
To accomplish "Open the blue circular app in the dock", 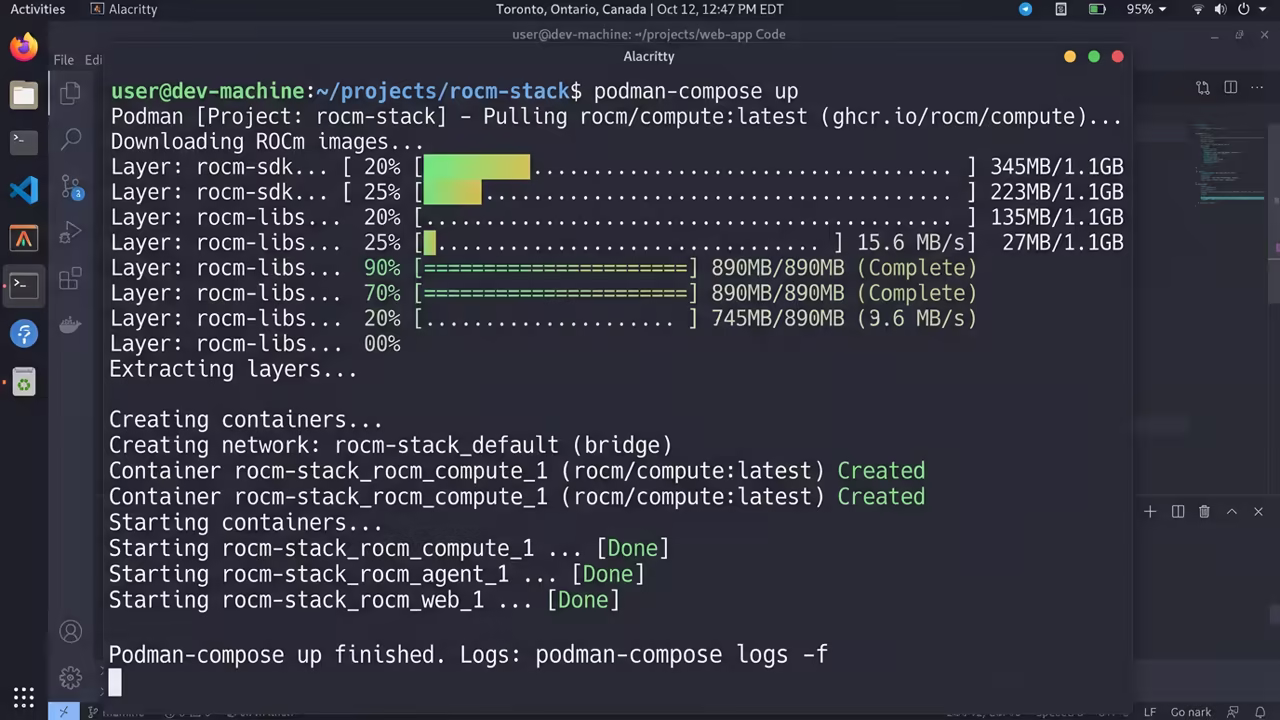I will coord(24,333).
